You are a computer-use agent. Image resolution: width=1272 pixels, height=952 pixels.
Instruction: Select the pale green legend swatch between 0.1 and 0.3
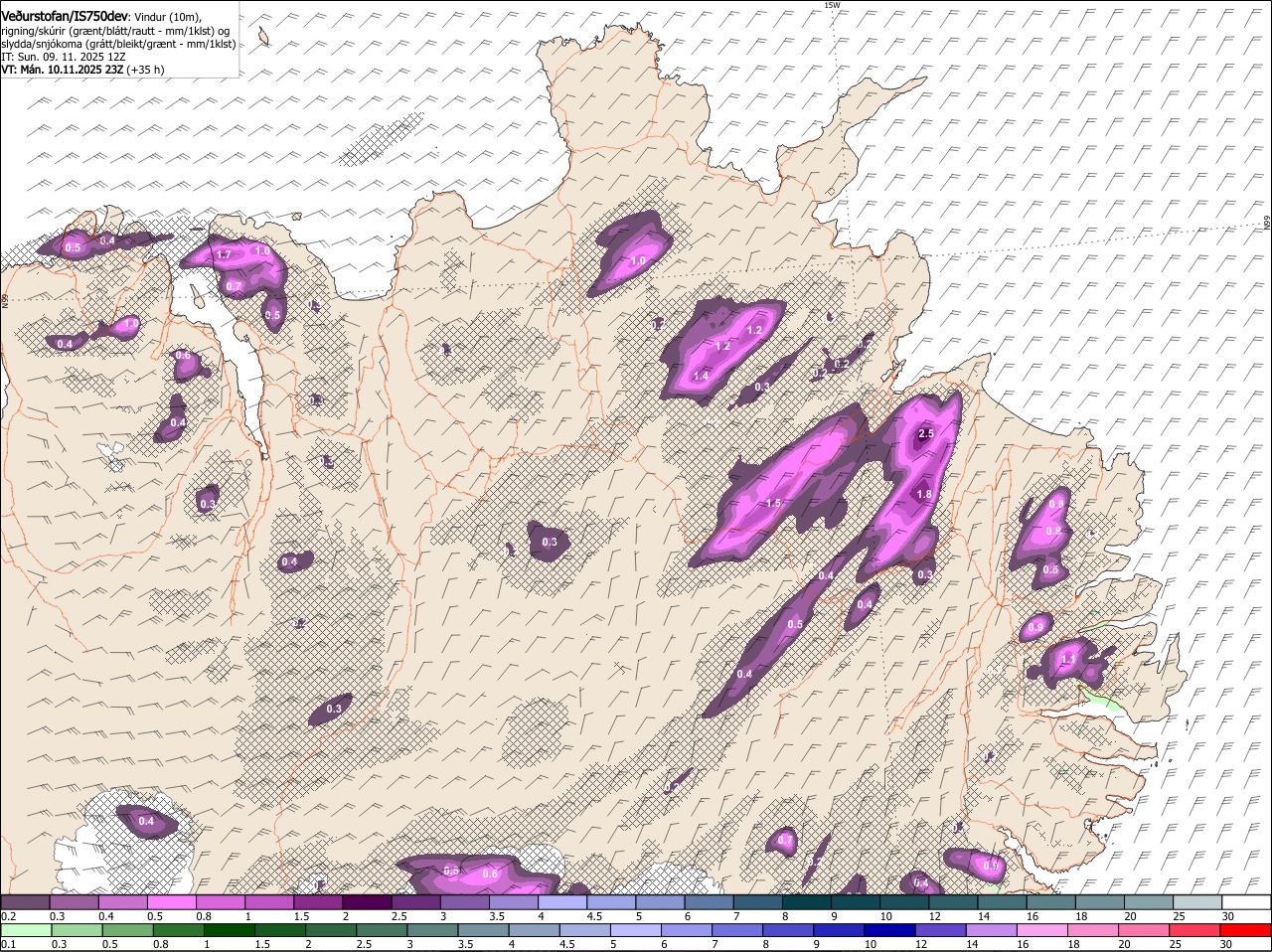(28, 930)
